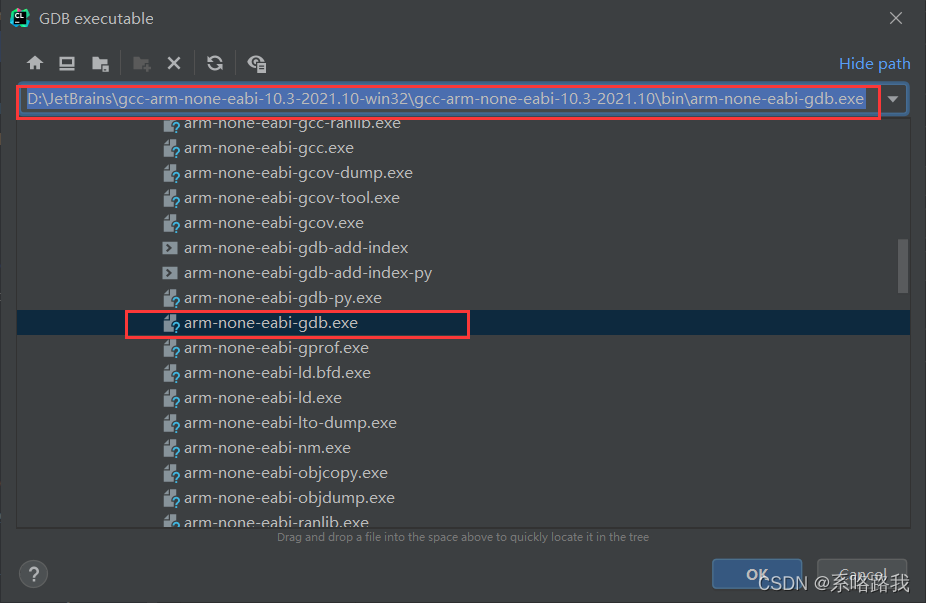Jump to desktop directory icon
This screenshot has height=603, width=926.
point(67,63)
